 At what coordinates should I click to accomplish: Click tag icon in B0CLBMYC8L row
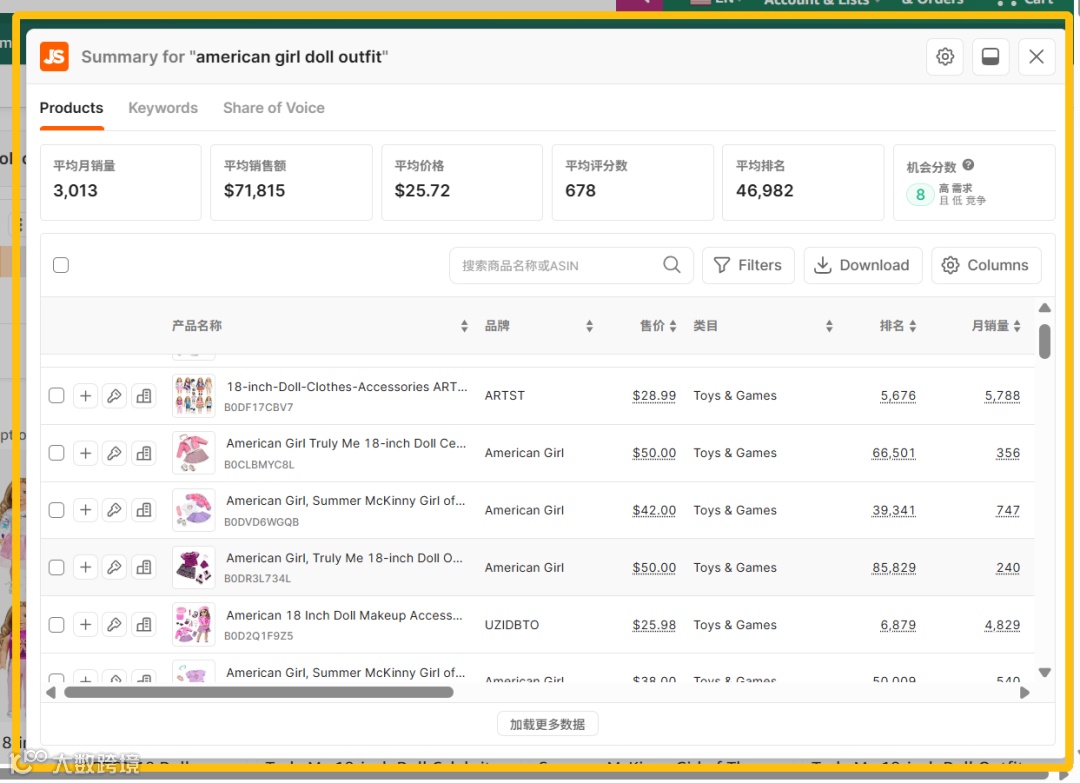(114, 453)
